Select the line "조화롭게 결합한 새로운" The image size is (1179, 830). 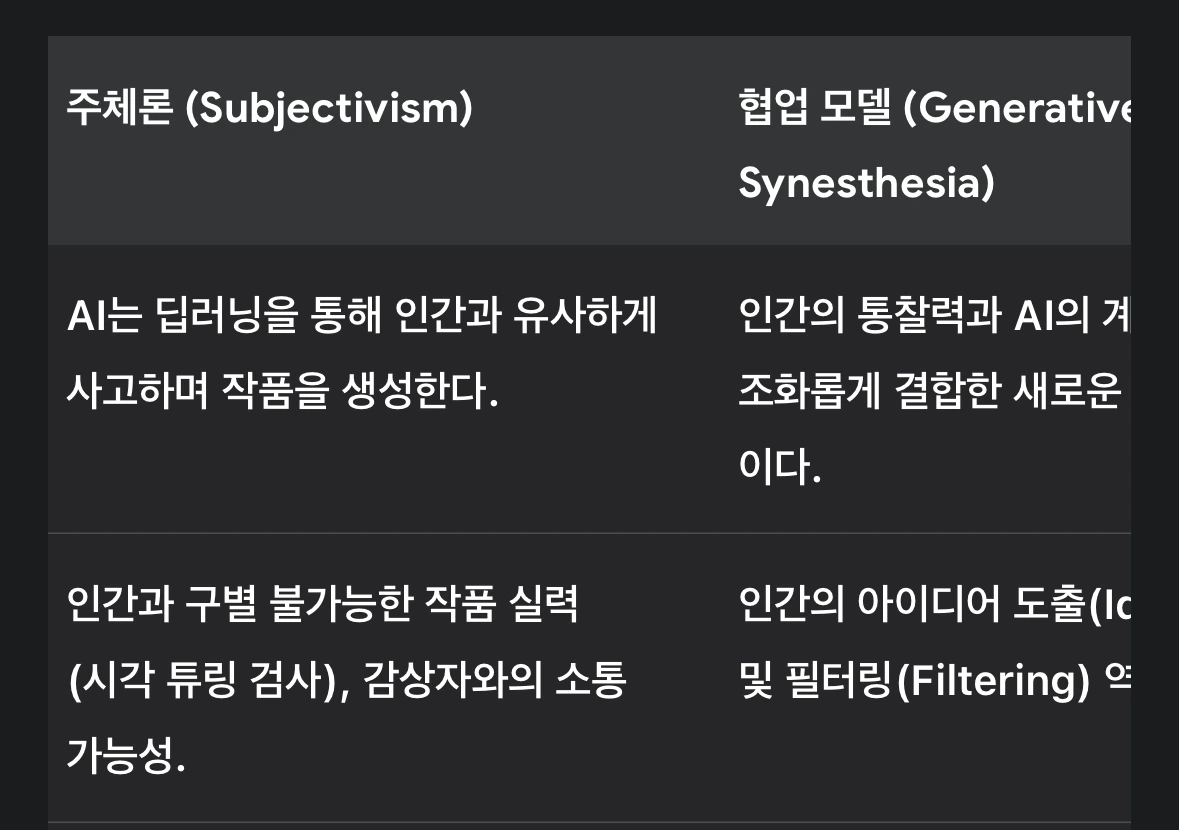point(929,390)
